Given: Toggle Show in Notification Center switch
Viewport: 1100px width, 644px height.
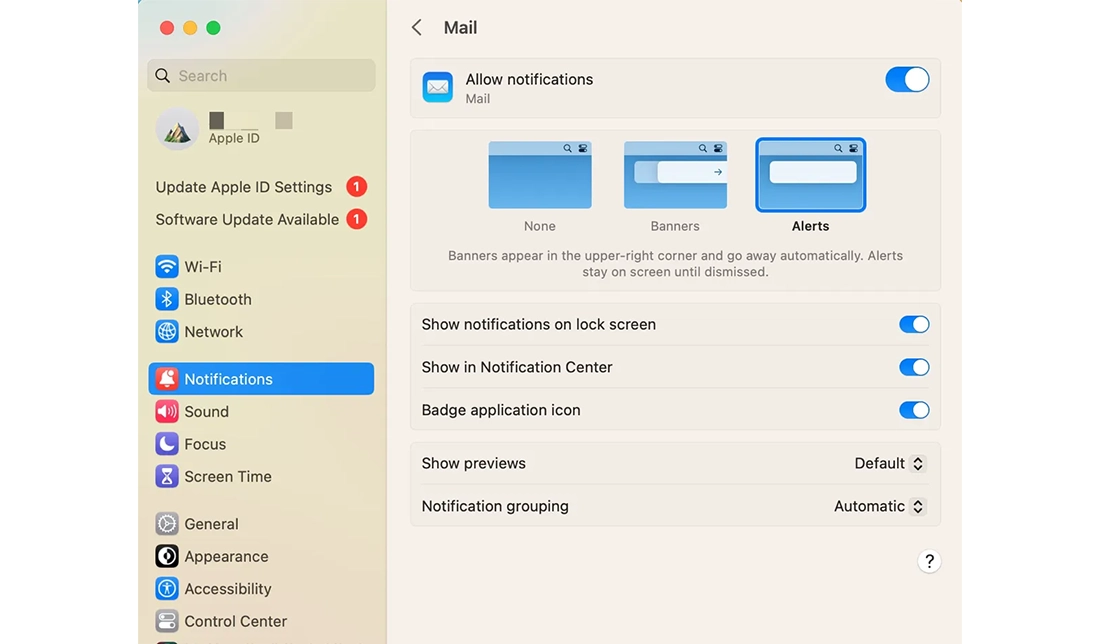Looking at the screenshot, I should [914, 367].
